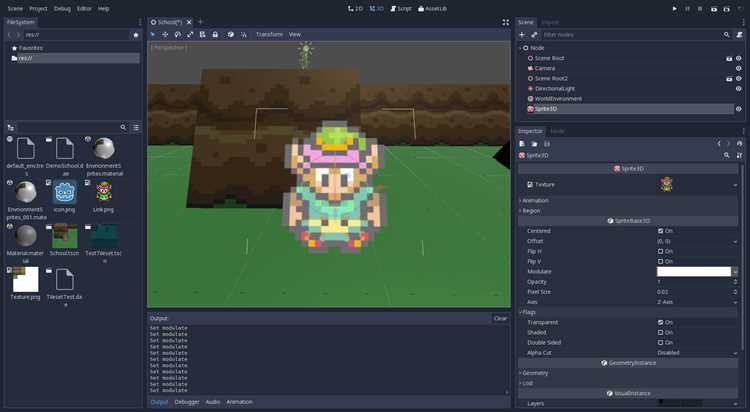Disable the Centered checkbox

(x=661, y=231)
